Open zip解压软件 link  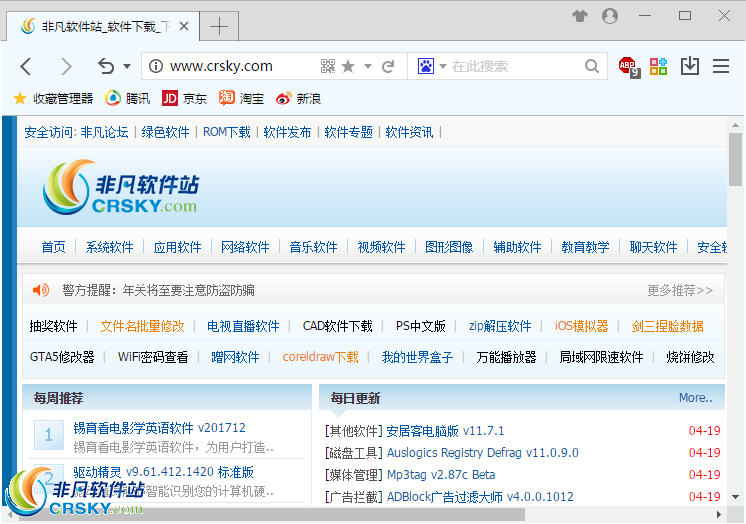click(500, 326)
